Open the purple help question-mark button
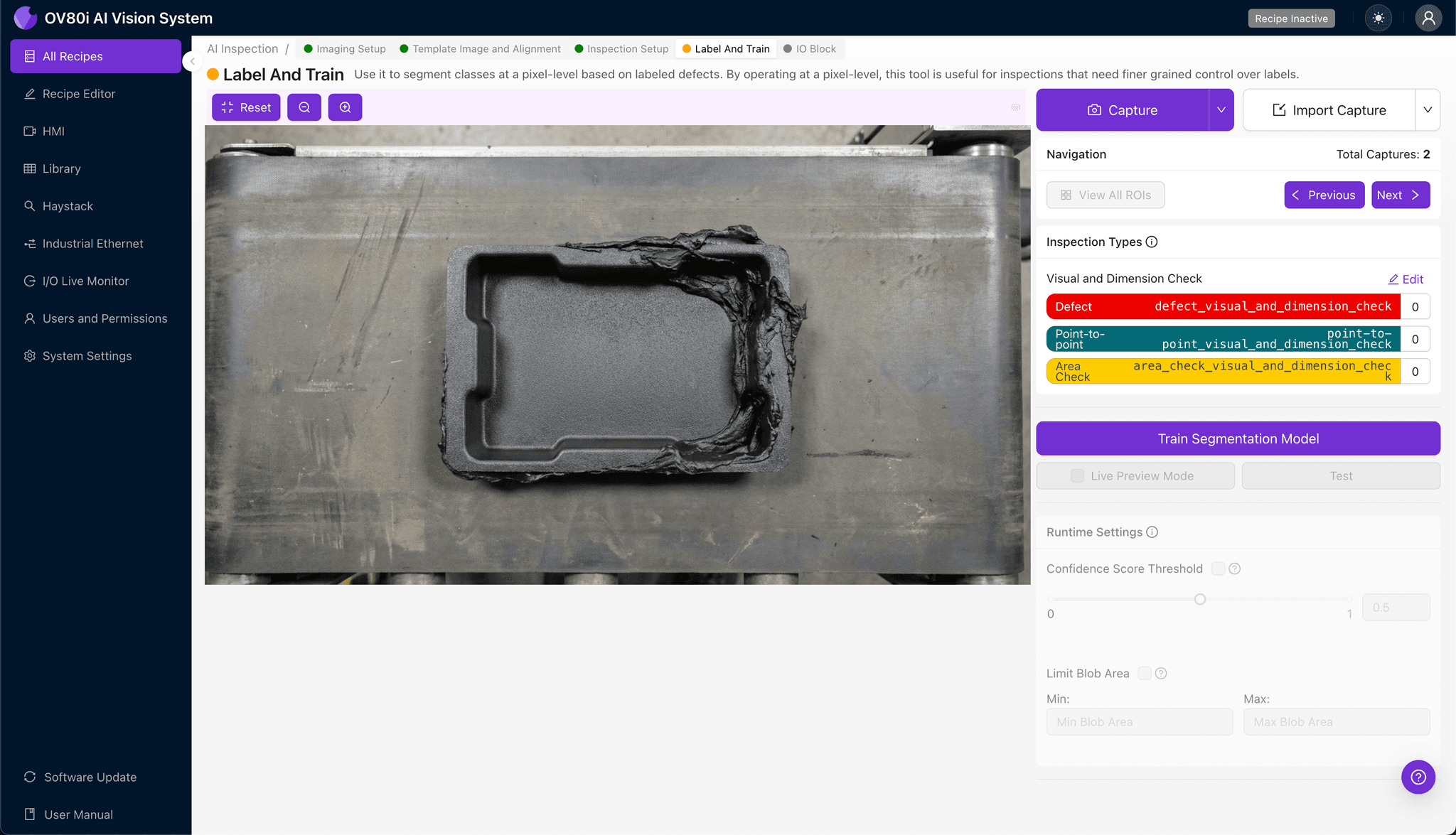This screenshot has height=835, width=1456. tap(1418, 777)
